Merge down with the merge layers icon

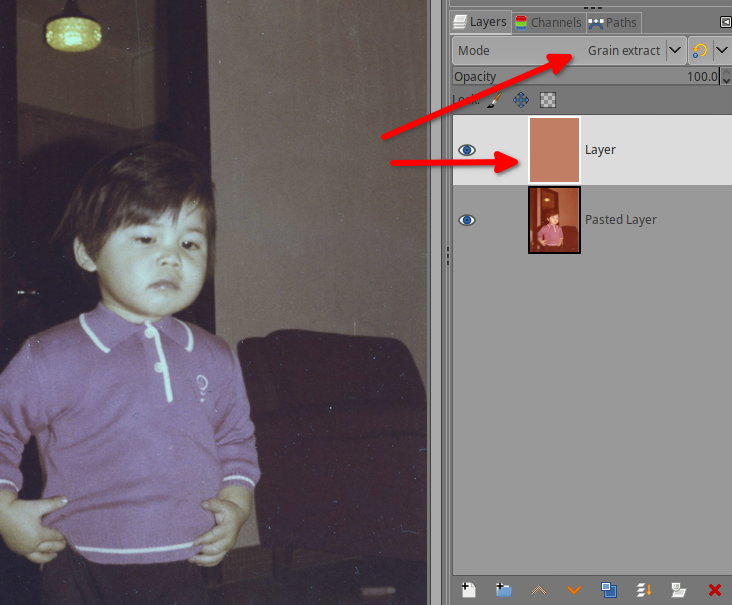(x=644, y=590)
